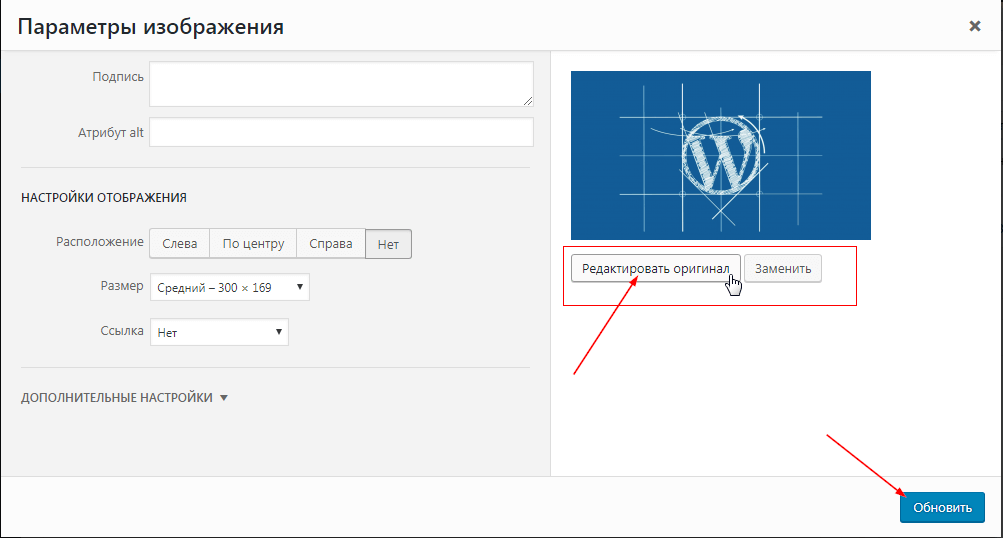Image resolution: width=1003 pixels, height=538 pixels.
Task: Click the Подпись label
Action: tap(118, 77)
